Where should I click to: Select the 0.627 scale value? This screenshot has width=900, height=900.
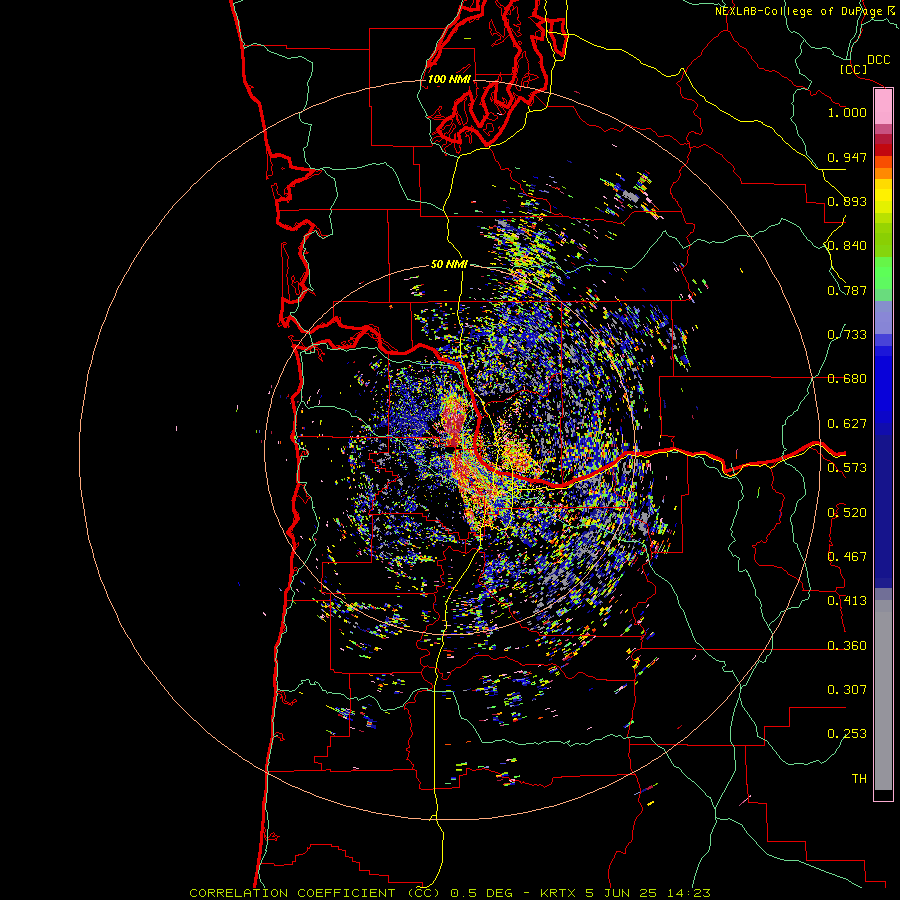pos(847,424)
